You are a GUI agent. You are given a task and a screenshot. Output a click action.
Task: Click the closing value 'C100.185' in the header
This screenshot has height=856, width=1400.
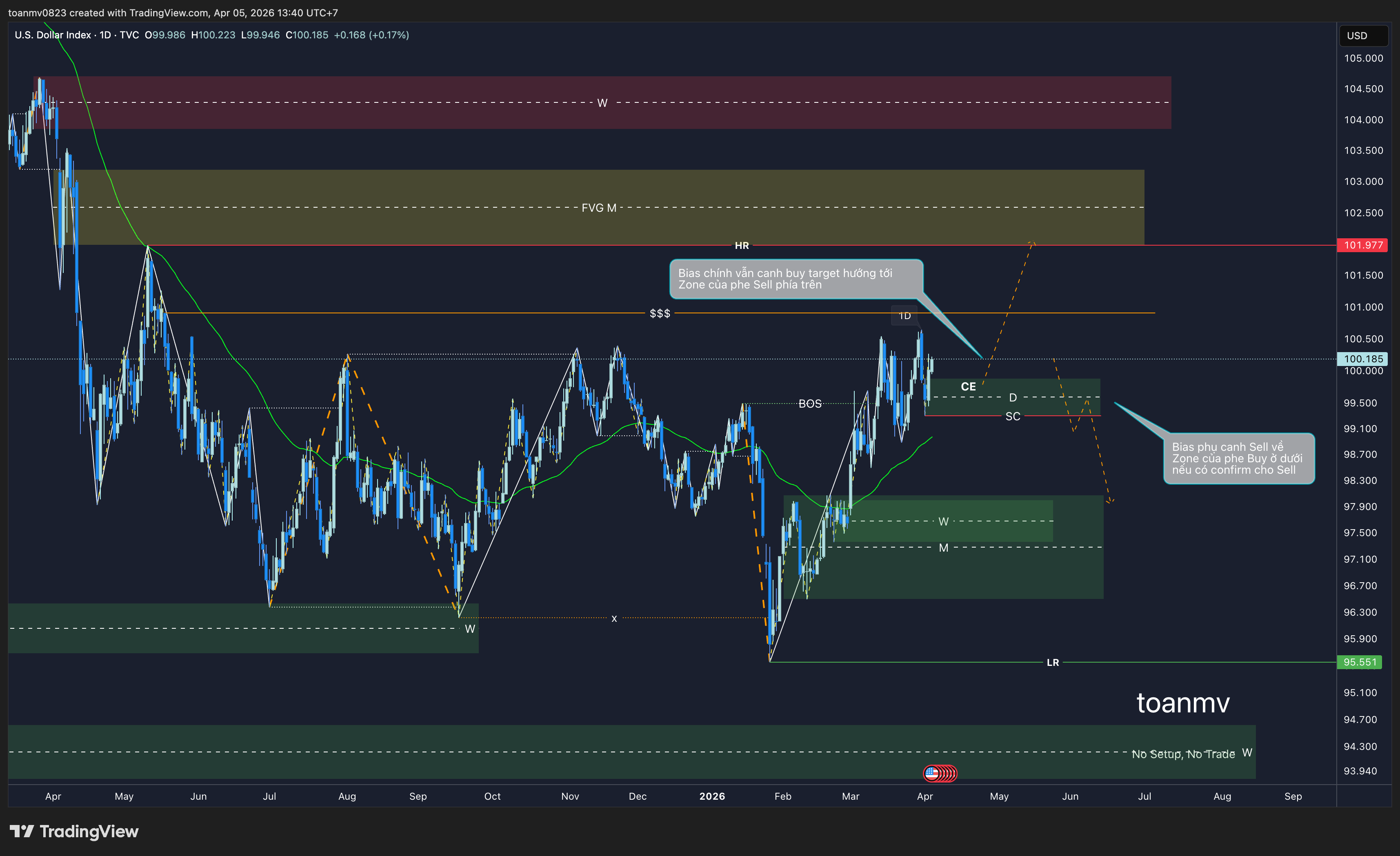click(307, 35)
